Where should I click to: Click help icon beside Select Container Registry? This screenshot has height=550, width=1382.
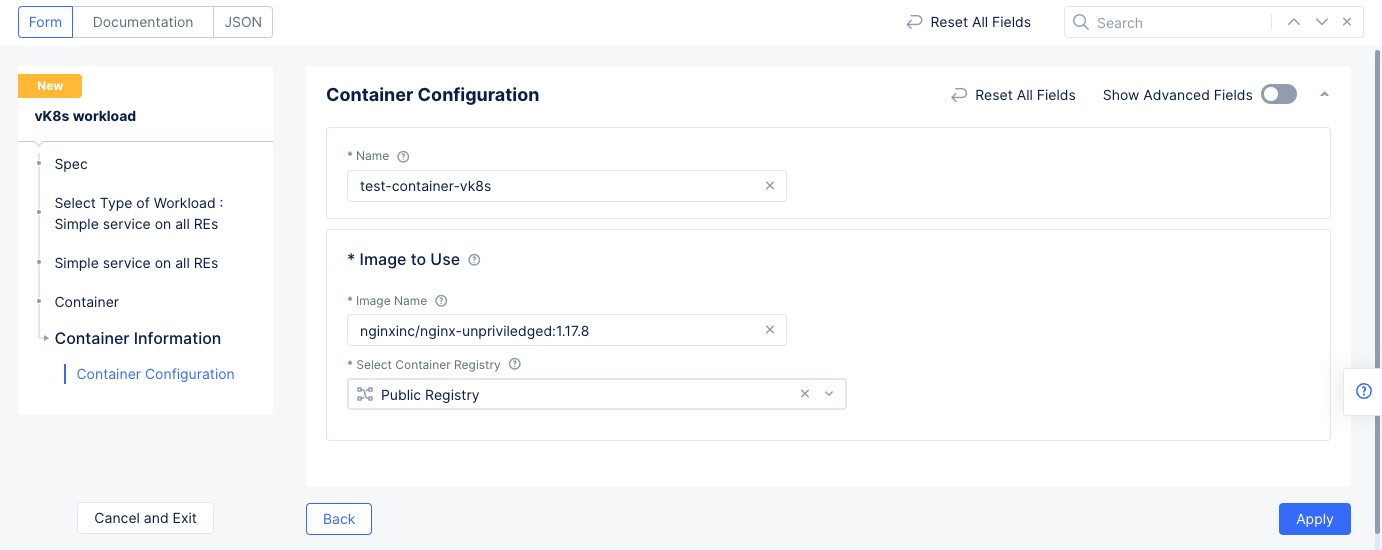tap(515, 365)
